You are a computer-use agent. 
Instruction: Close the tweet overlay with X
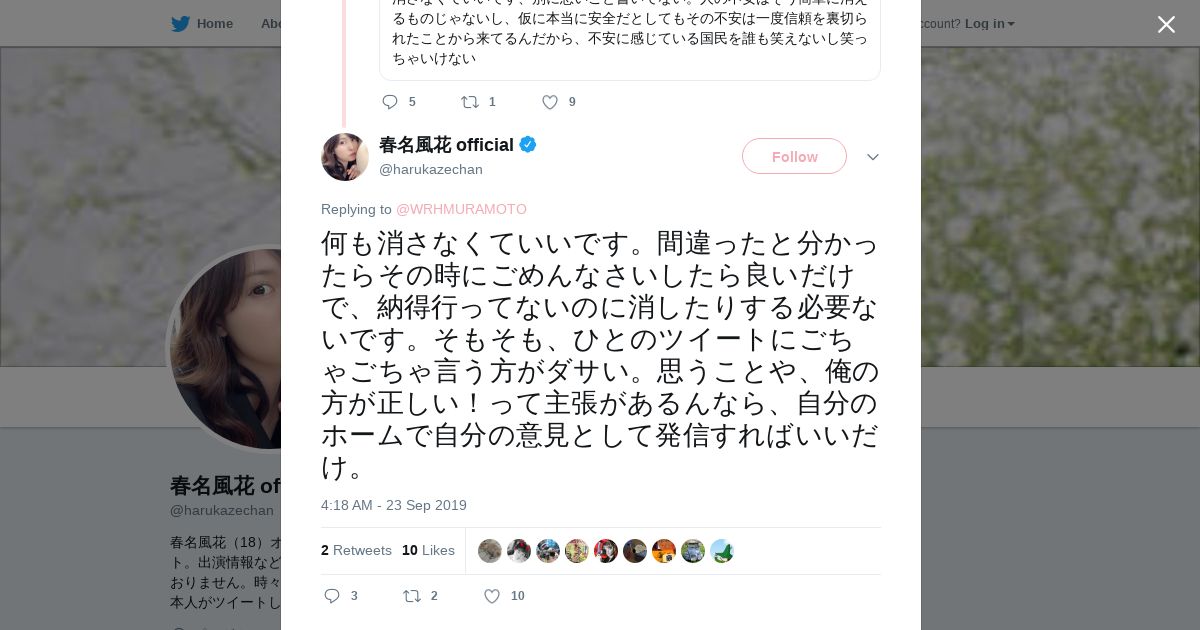click(x=1166, y=25)
